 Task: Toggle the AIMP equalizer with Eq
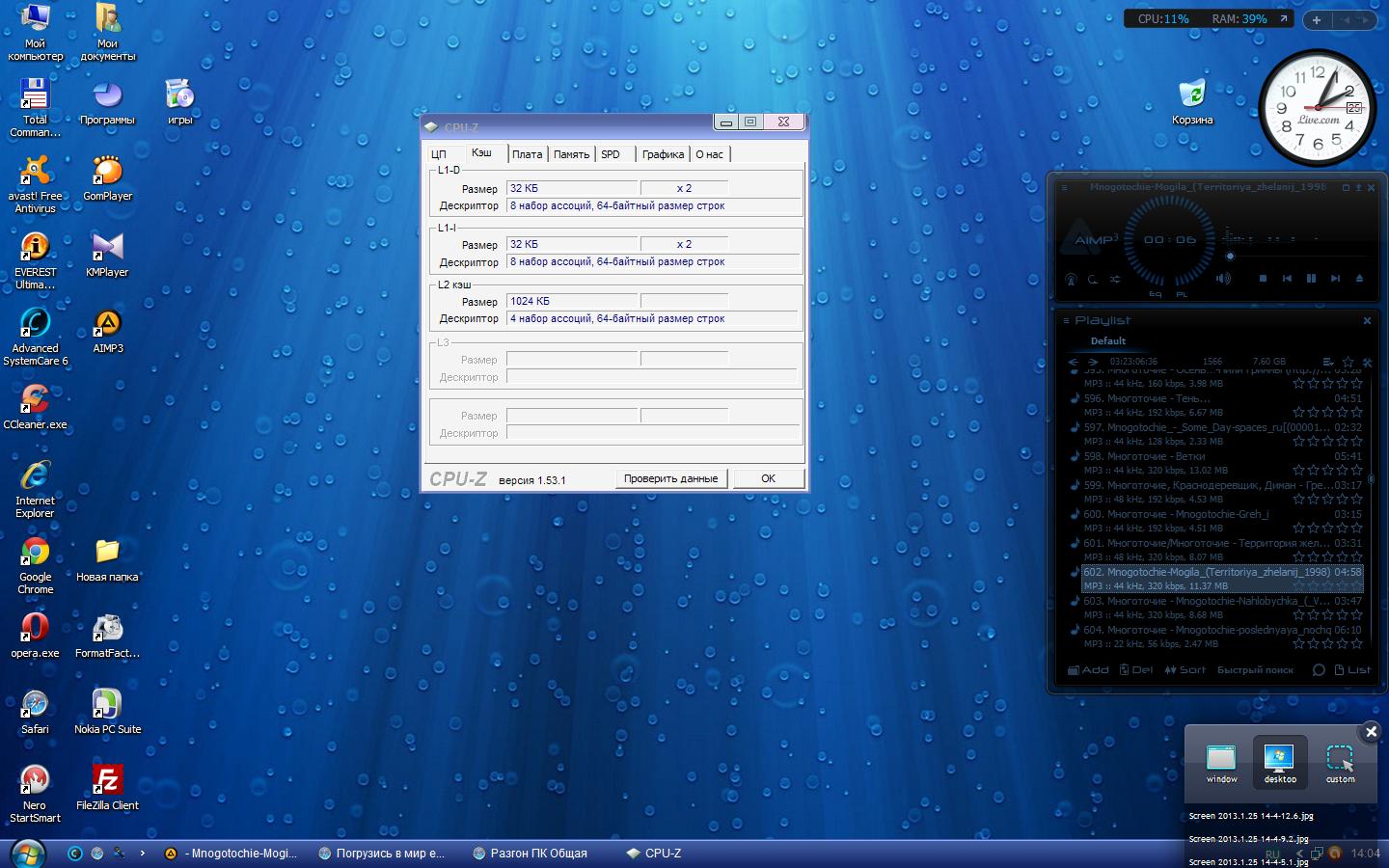pyautogui.click(x=1155, y=294)
